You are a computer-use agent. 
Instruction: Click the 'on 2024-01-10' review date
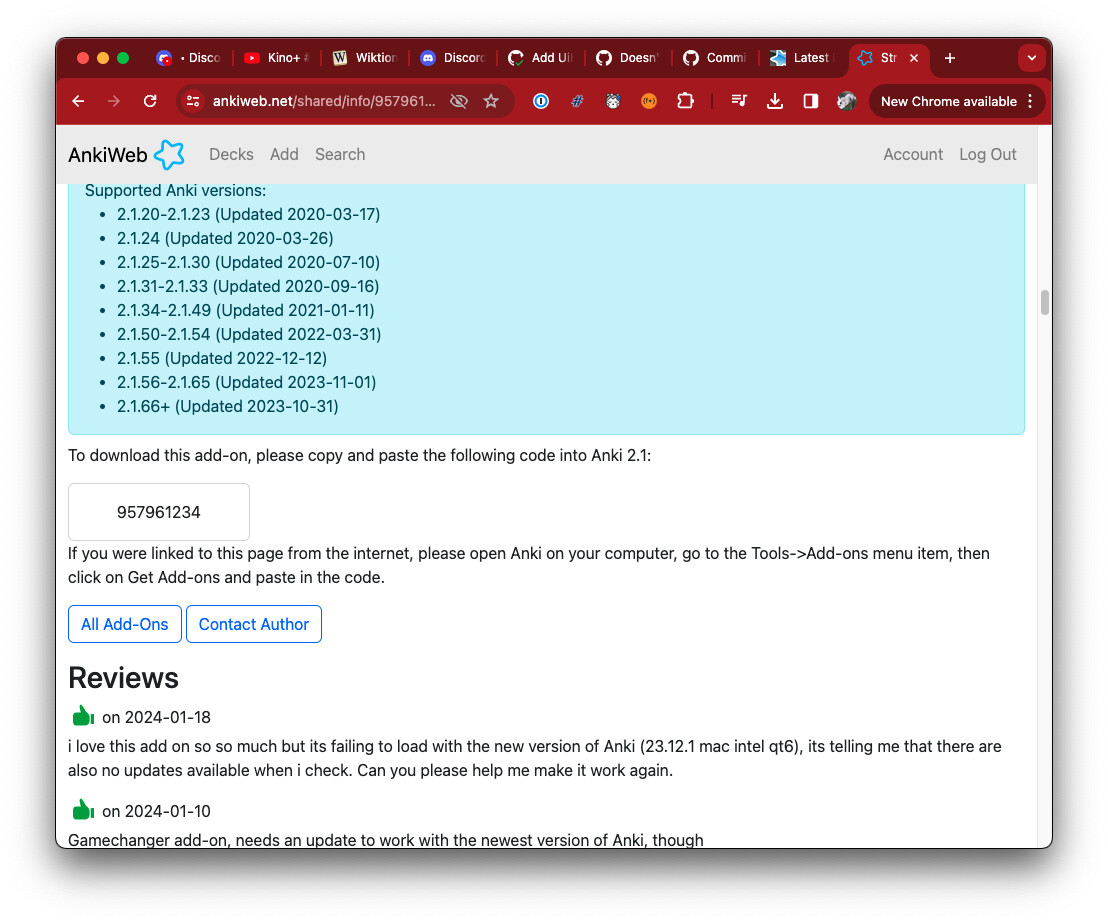[x=156, y=812]
